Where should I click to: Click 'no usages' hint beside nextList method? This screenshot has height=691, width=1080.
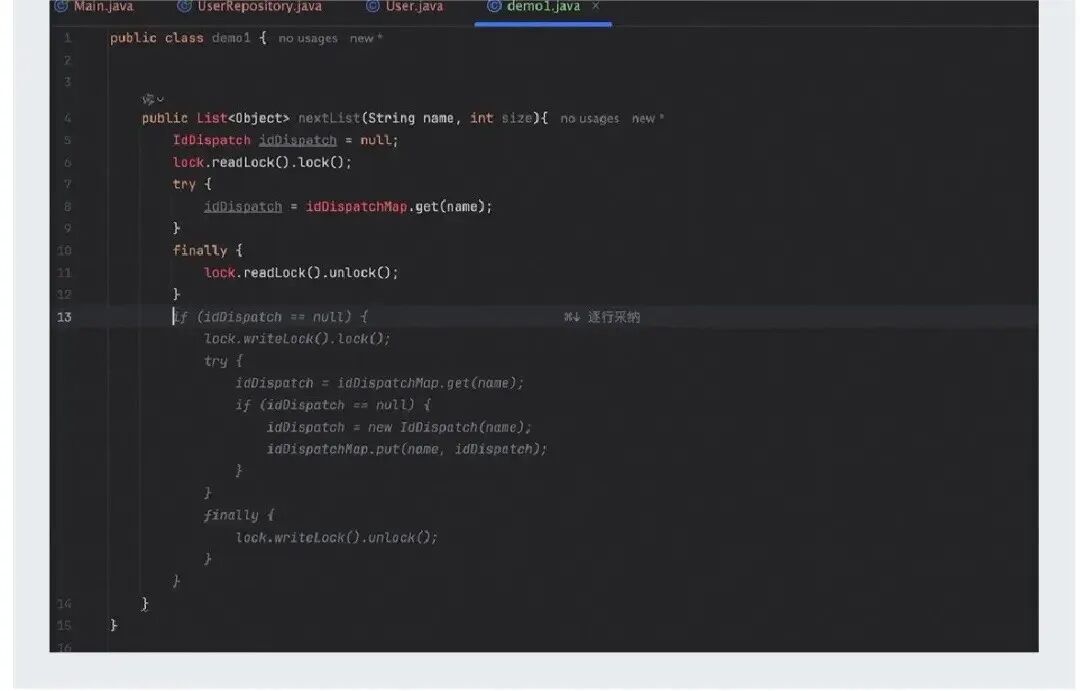coord(590,118)
